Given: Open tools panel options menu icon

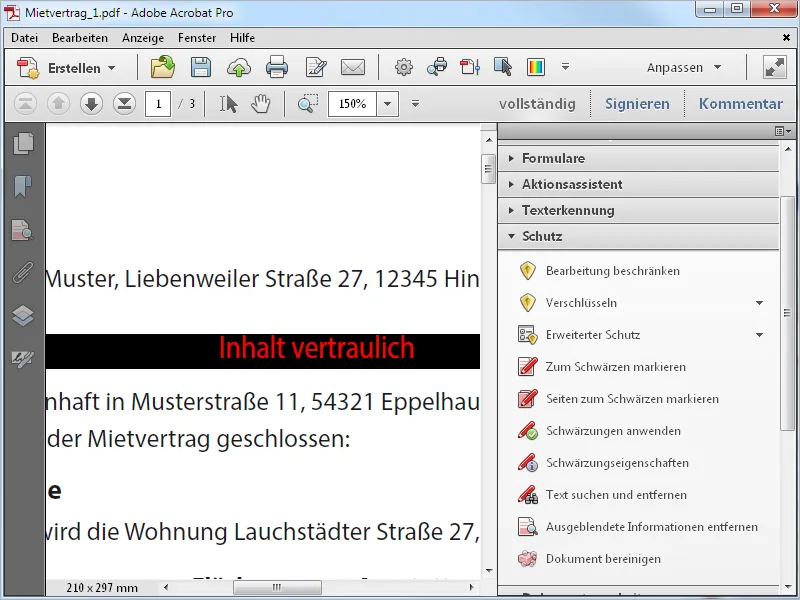Looking at the screenshot, I should click(x=783, y=132).
